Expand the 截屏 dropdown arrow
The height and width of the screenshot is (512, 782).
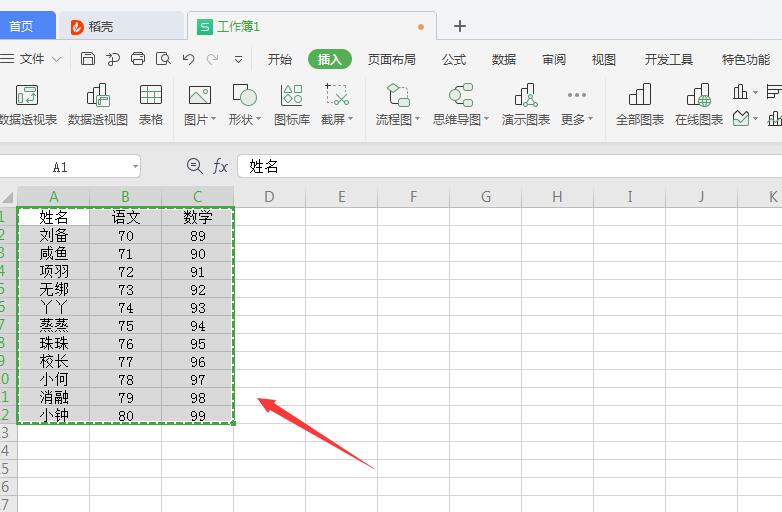click(350, 119)
